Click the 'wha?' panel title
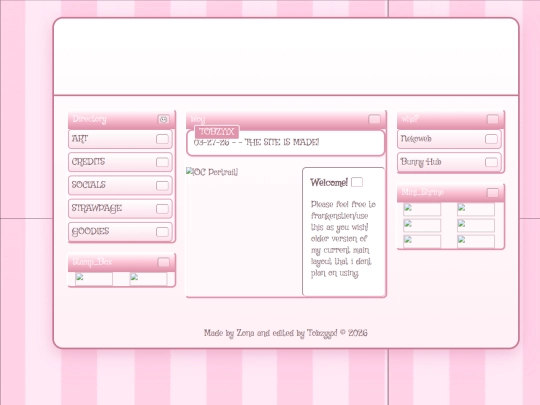This screenshot has height=405, width=540. (410, 119)
